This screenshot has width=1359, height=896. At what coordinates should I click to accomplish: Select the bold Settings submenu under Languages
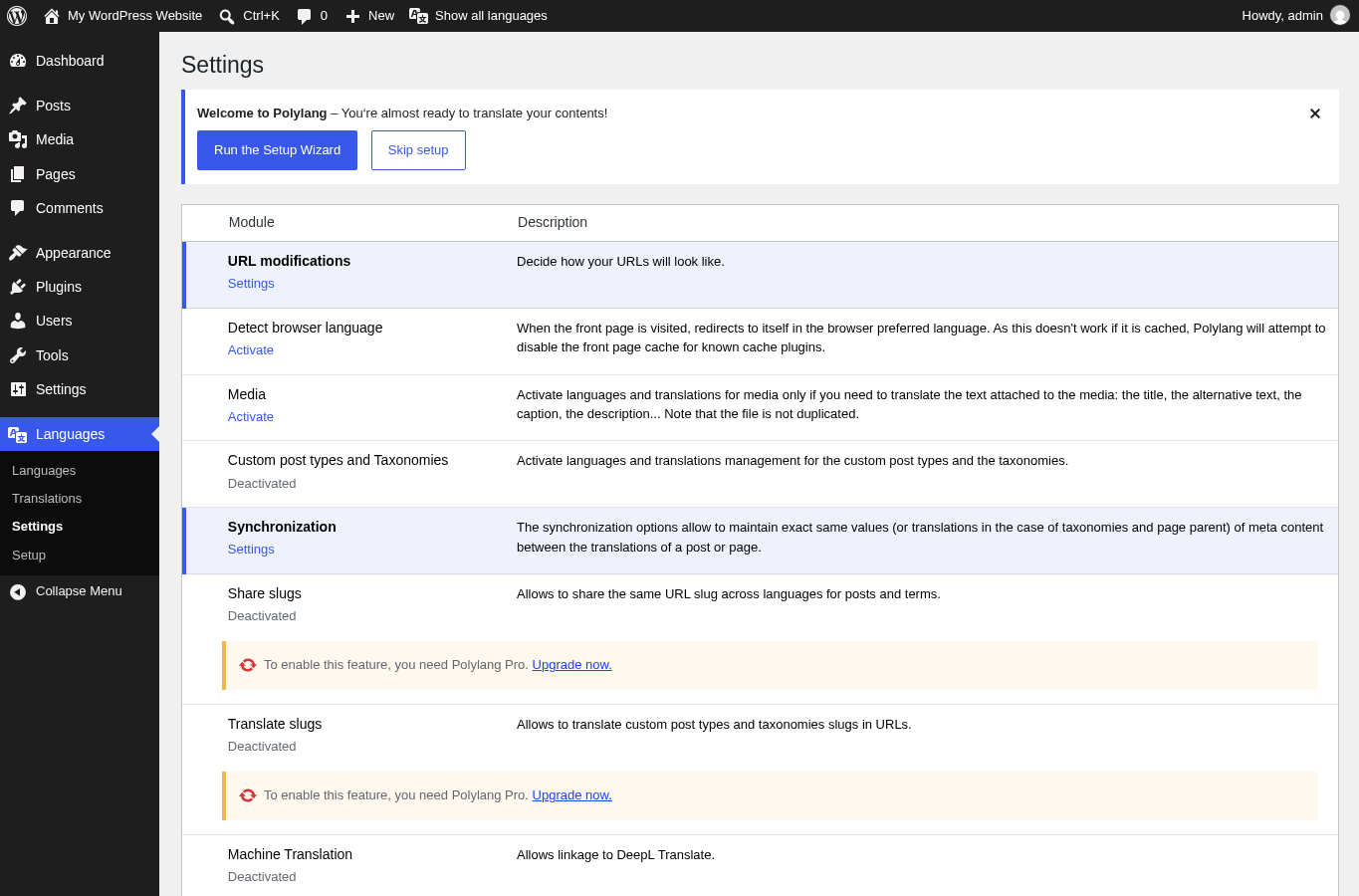click(x=37, y=527)
